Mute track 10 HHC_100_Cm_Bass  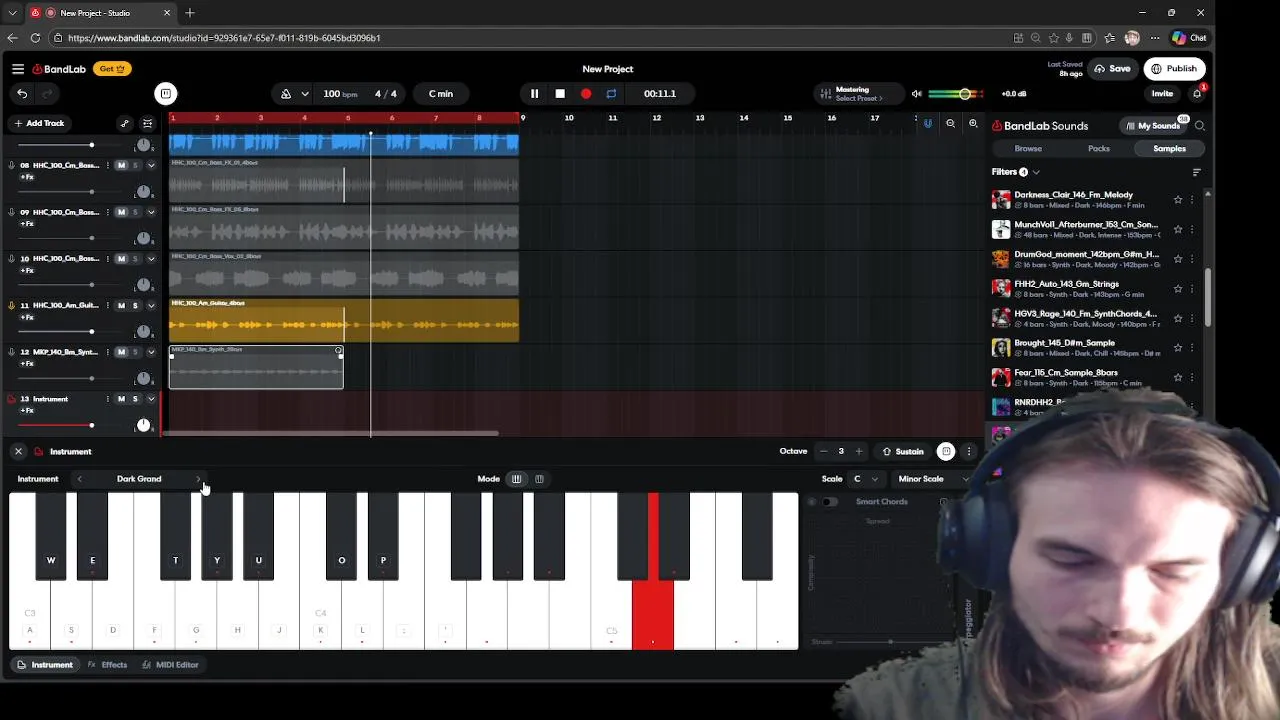pos(121,259)
